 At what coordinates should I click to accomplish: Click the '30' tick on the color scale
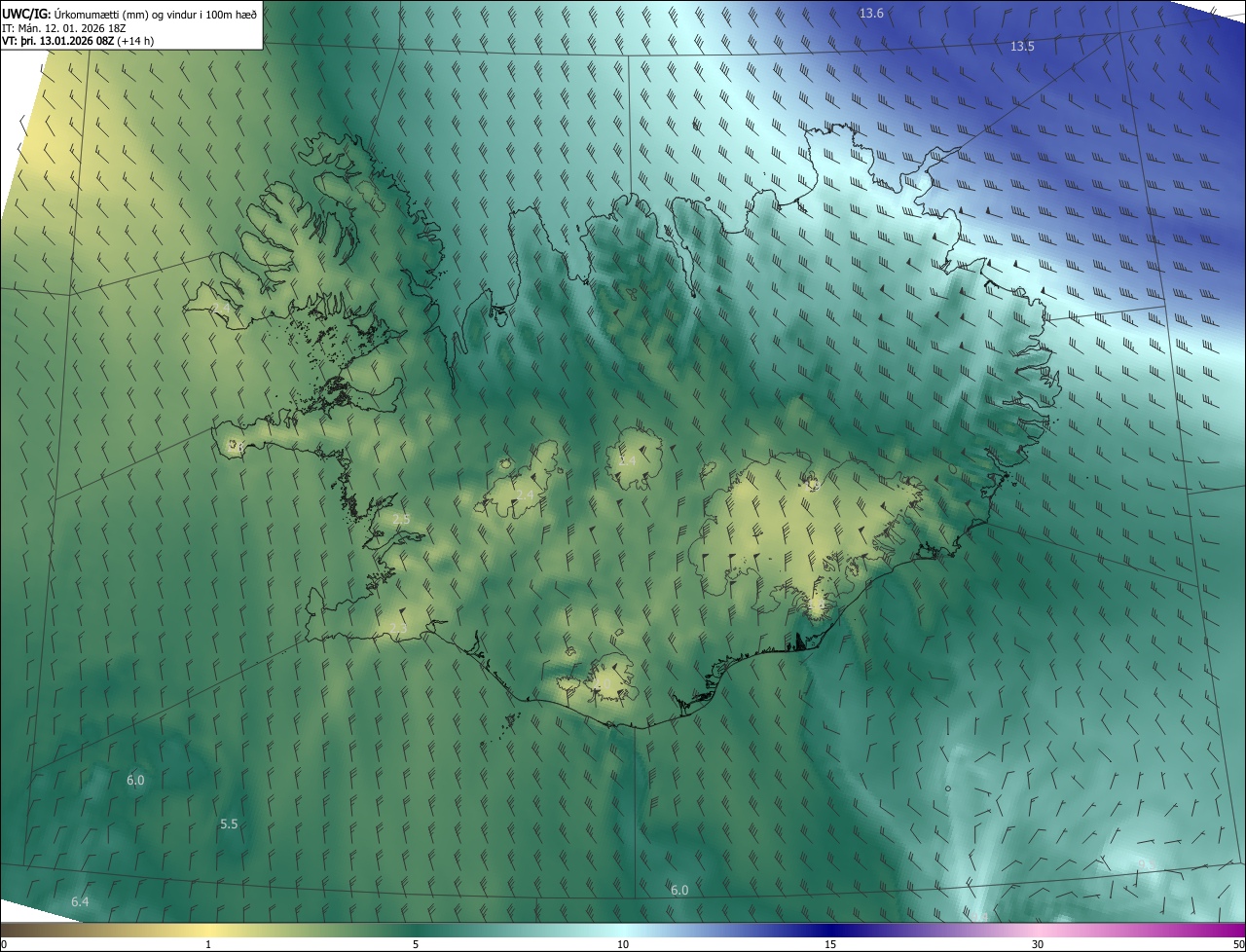point(1038,944)
